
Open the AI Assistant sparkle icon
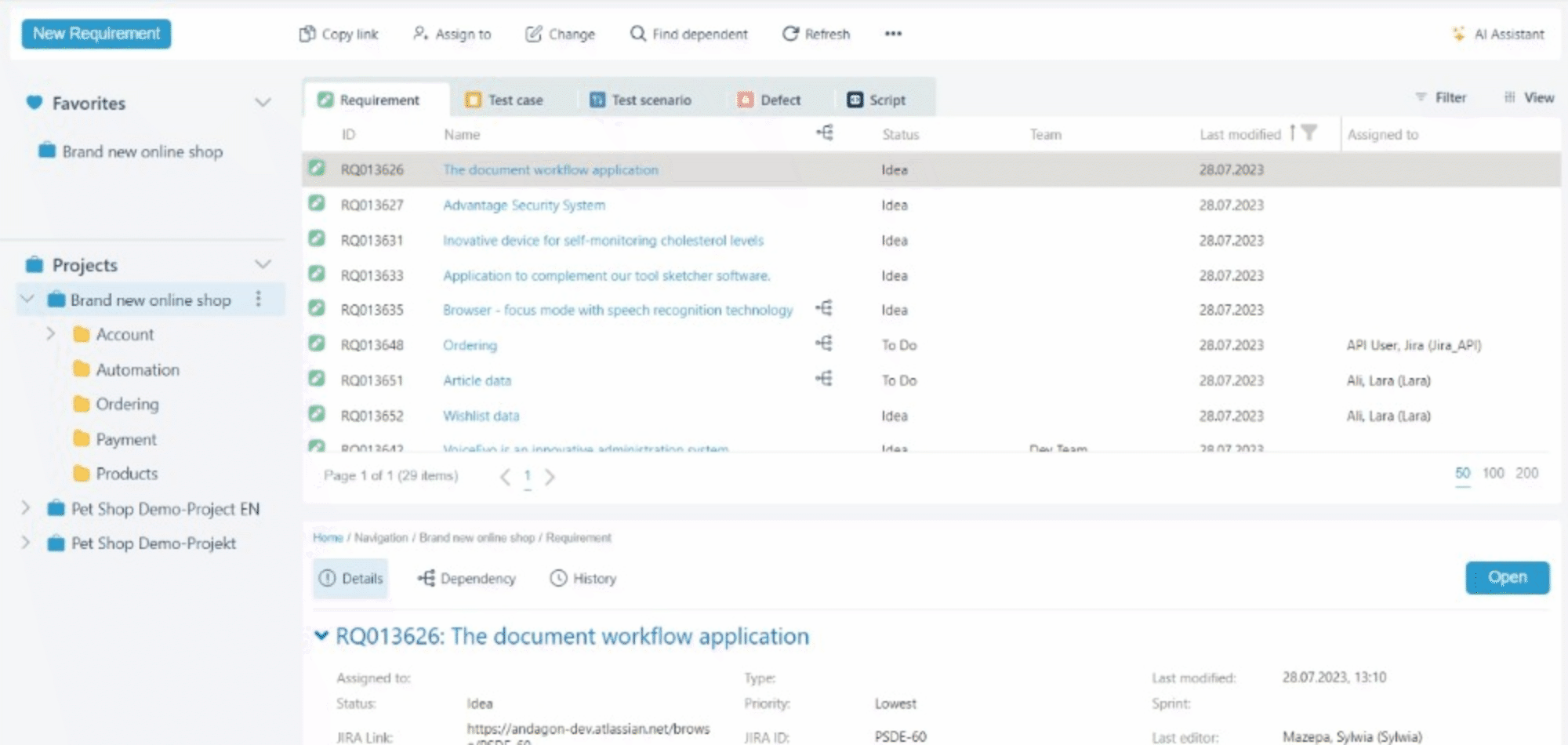point(1458,34)
